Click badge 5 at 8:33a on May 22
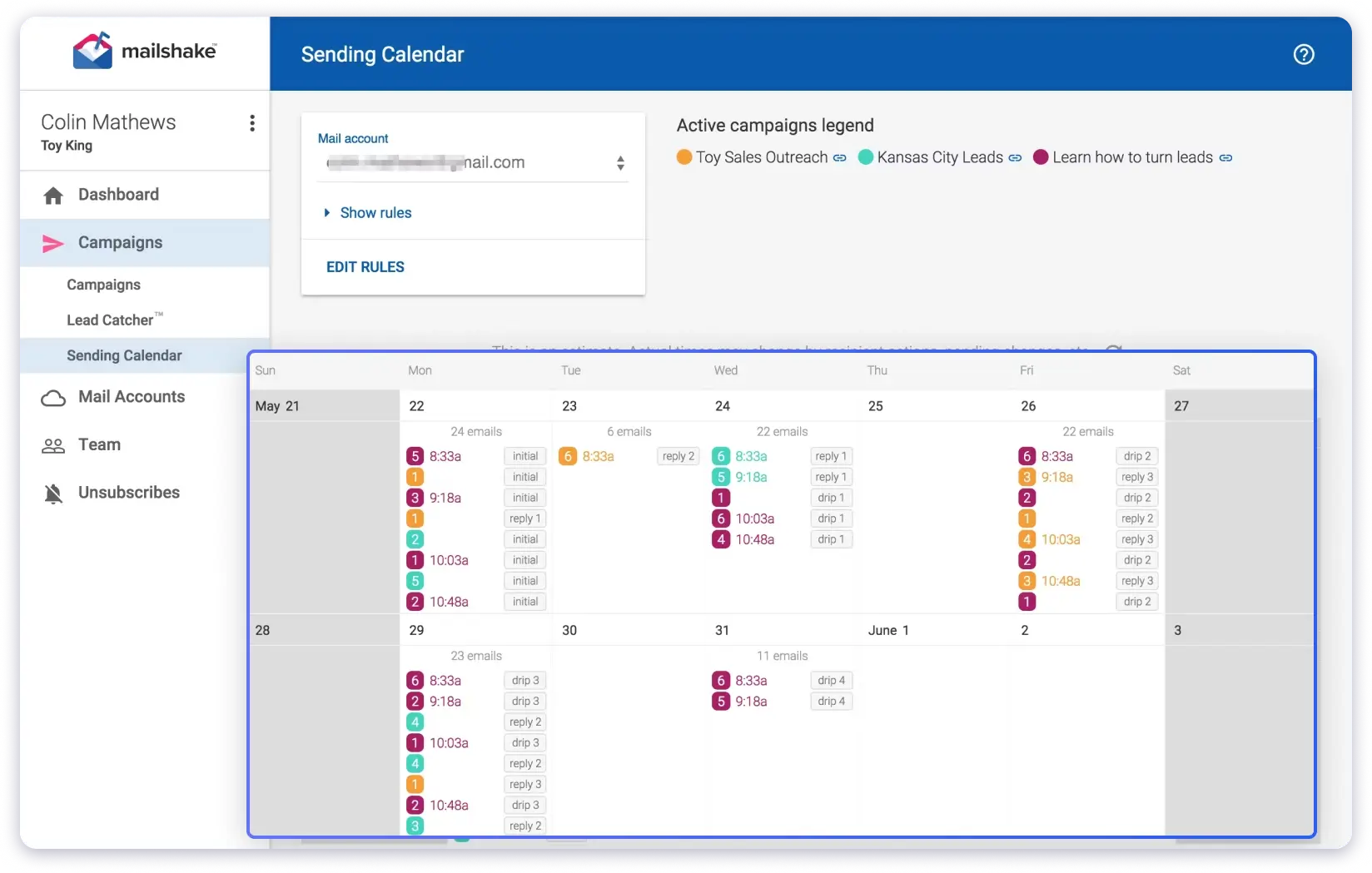This screenshot has width=1372, height=873. pos(415,456)
